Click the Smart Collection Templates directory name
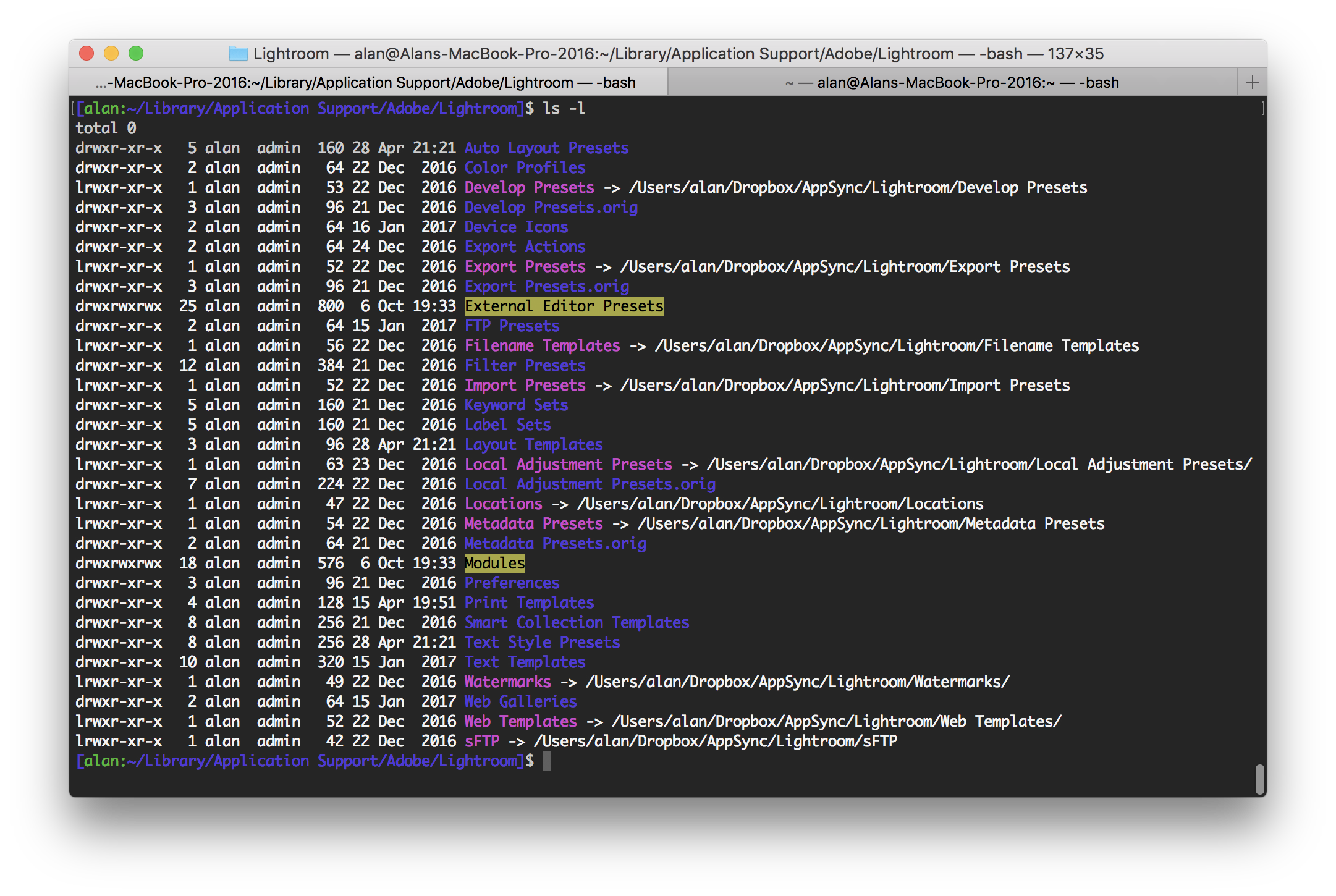Screen dimensions: 1336x896 (577, 622)
